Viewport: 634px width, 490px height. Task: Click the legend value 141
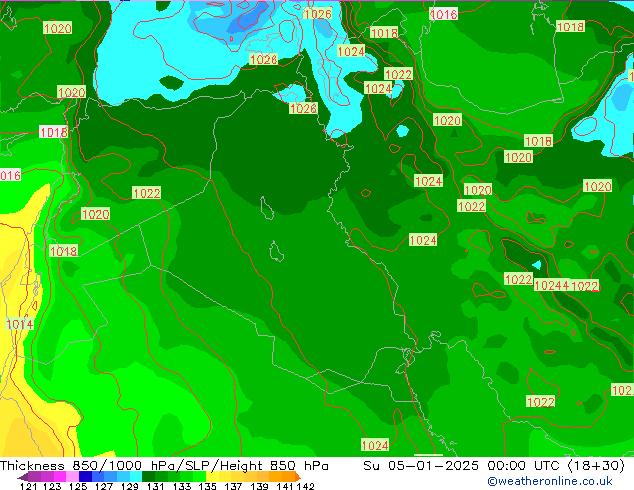(x=285, y=486)
